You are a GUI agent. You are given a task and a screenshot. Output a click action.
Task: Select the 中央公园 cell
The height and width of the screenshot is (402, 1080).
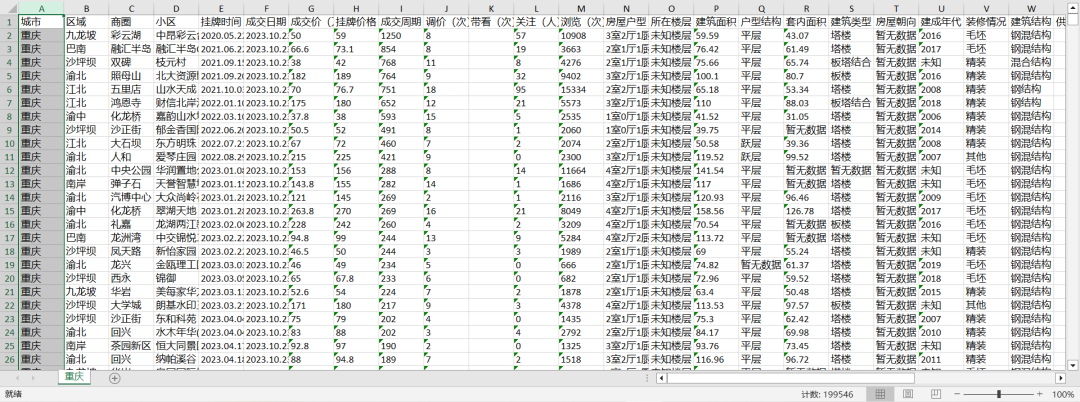coord(131,170)
